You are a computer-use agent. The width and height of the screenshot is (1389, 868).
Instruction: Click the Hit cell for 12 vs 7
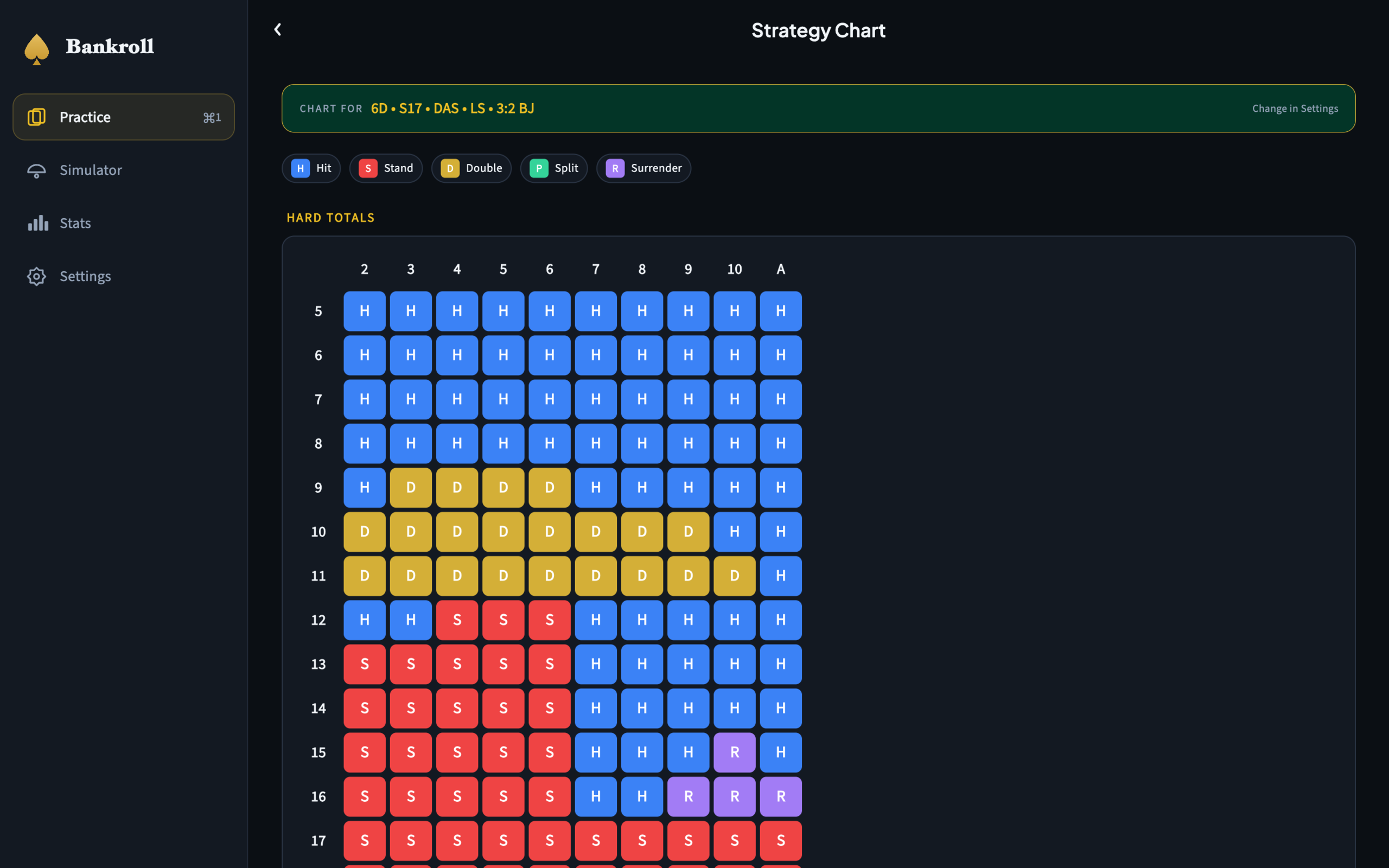596,621
